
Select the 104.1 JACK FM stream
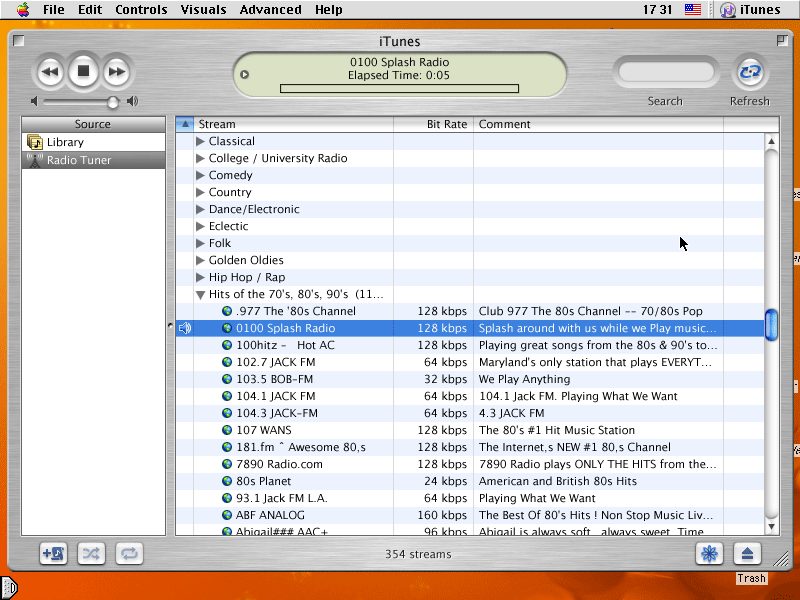(x=470, y=396)
